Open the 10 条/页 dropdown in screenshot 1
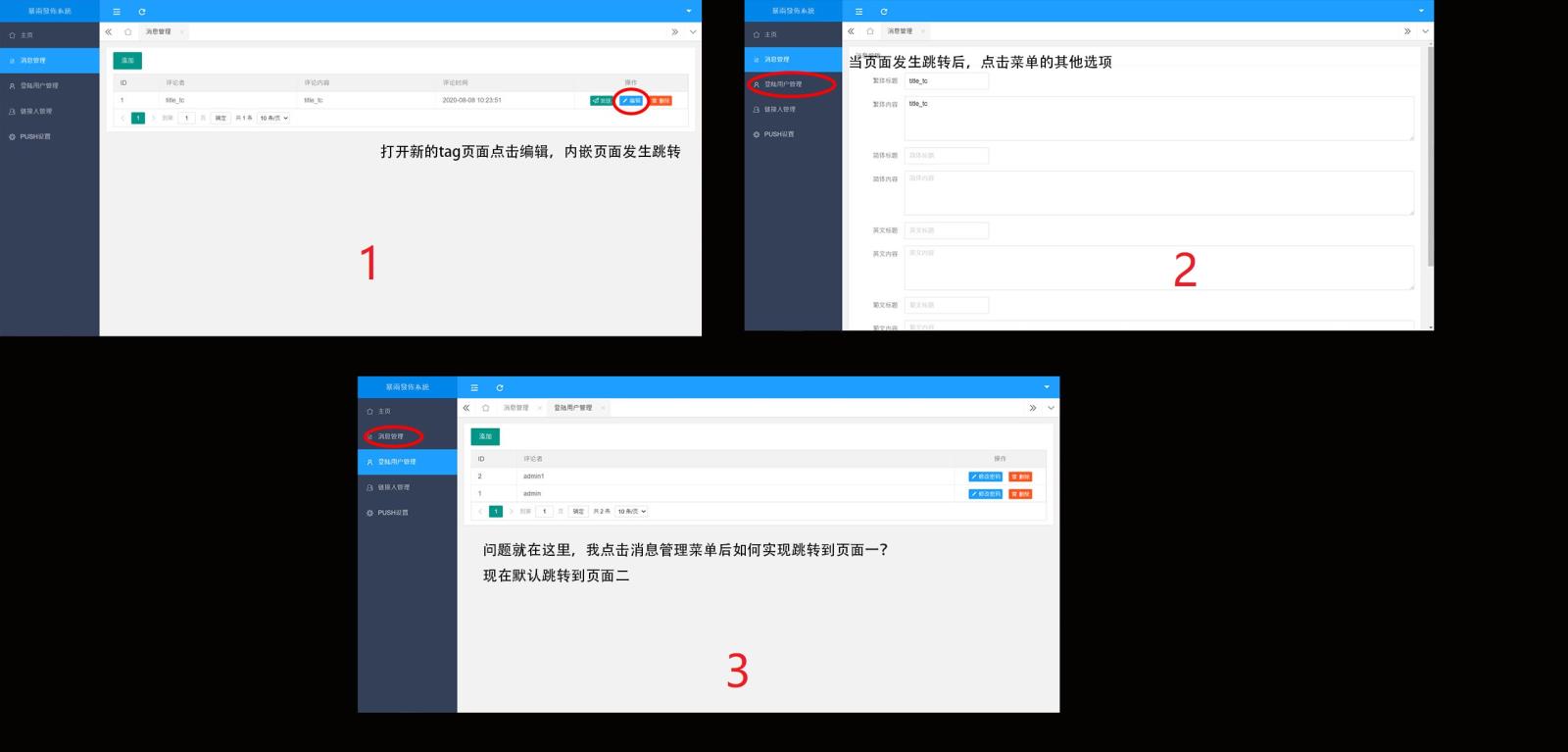Screen dimensions: 1568x752 pos(273,118)
